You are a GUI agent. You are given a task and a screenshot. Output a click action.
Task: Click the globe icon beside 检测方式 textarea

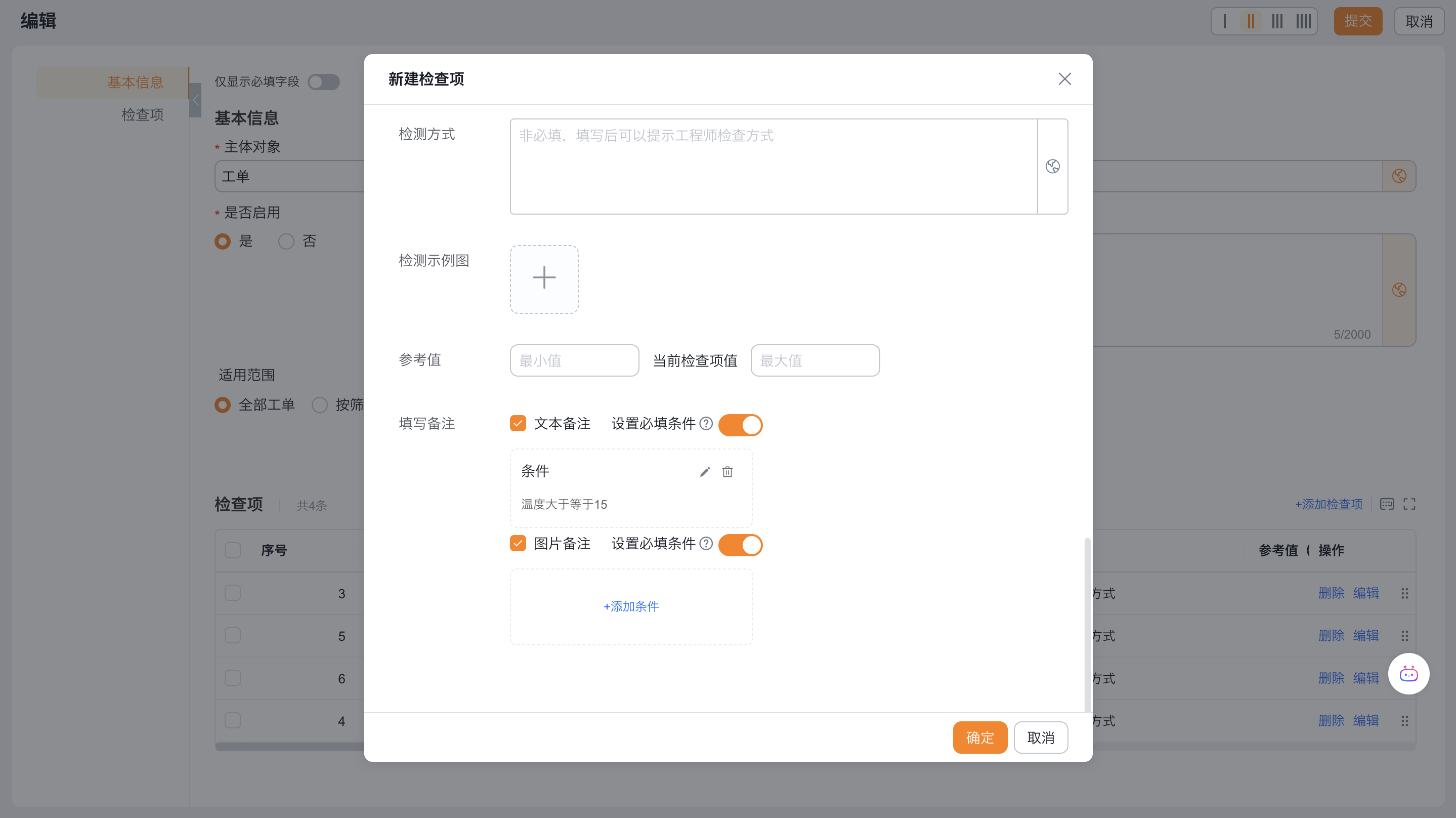tap(1052, 167)
